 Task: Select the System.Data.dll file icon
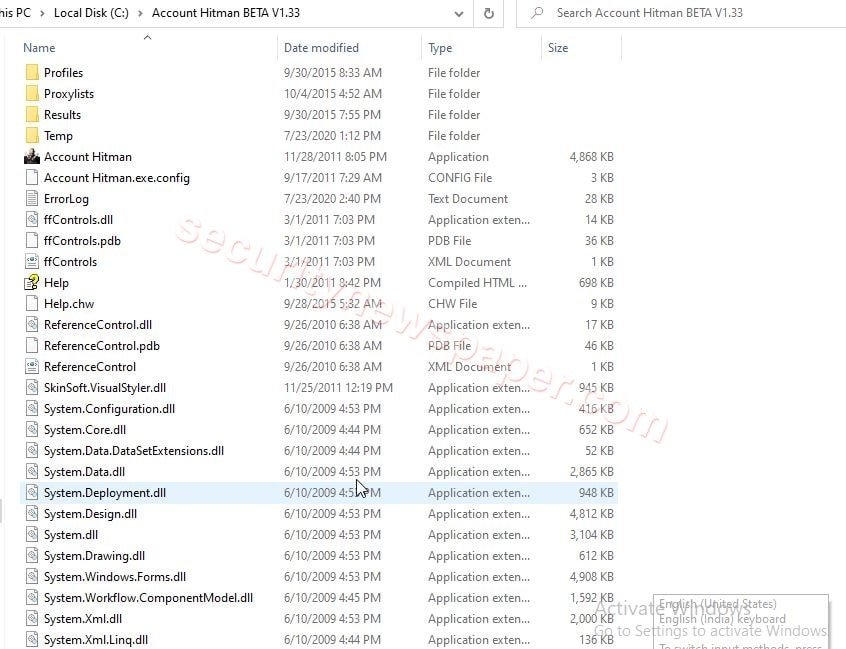coord(32,472)
